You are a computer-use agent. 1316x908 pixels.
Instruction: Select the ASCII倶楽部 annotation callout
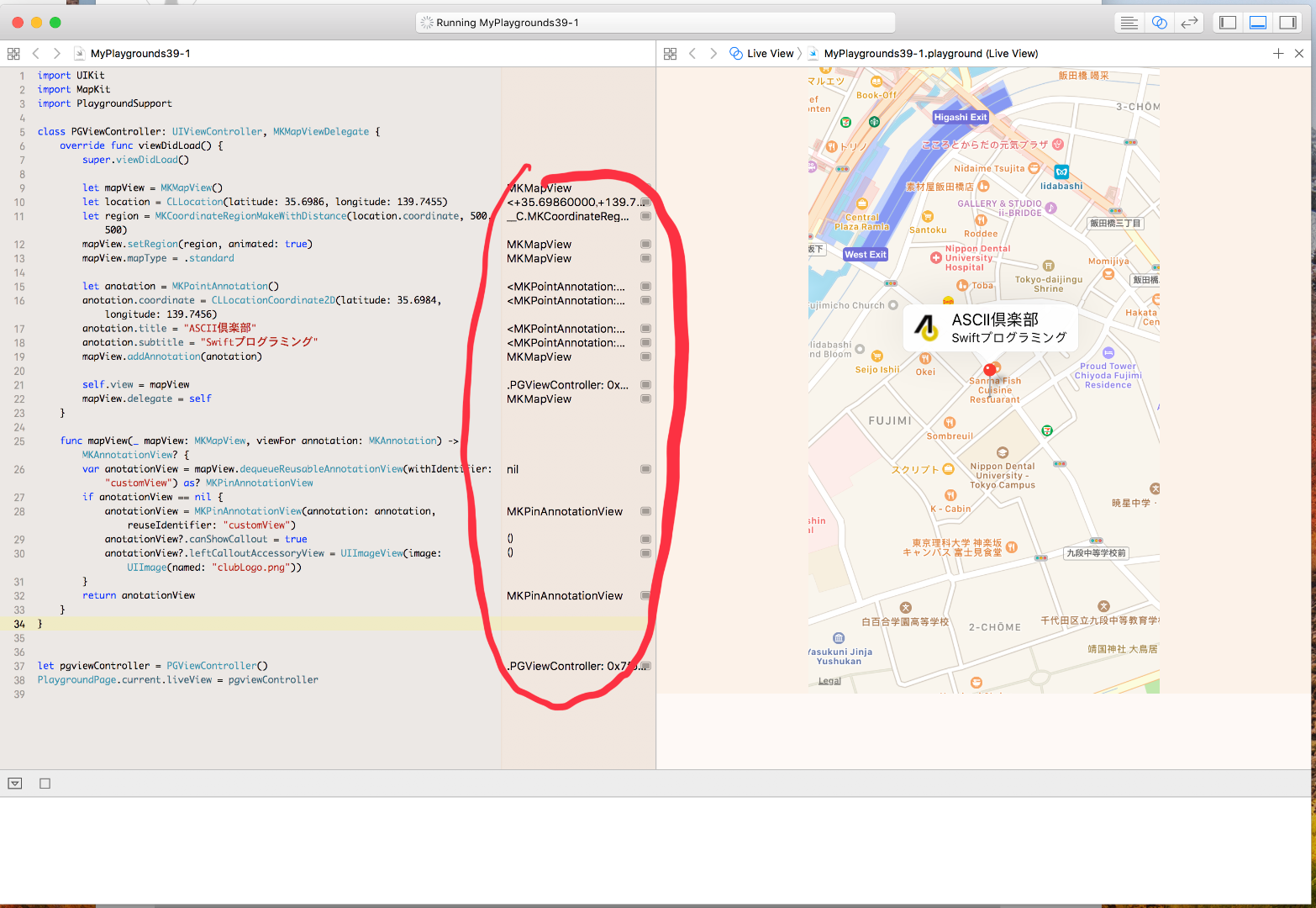992,328
